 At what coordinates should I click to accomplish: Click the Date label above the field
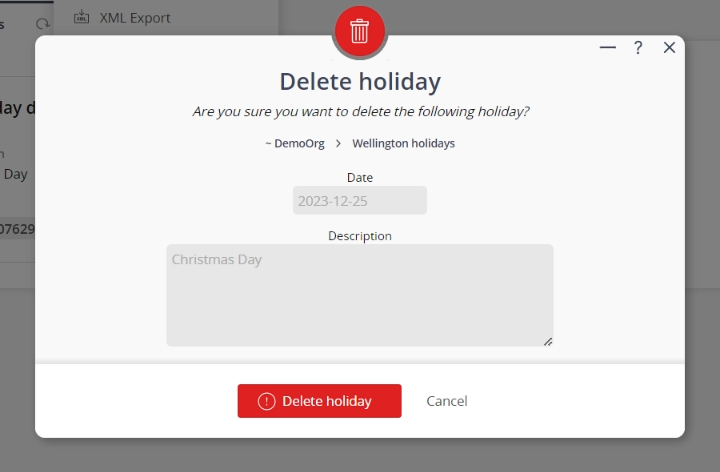360,177
